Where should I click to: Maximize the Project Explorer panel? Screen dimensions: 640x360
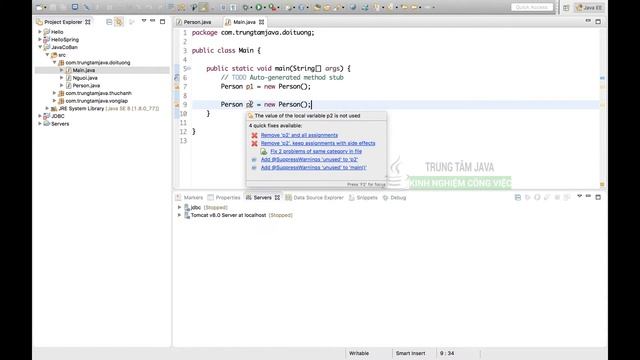162,21
